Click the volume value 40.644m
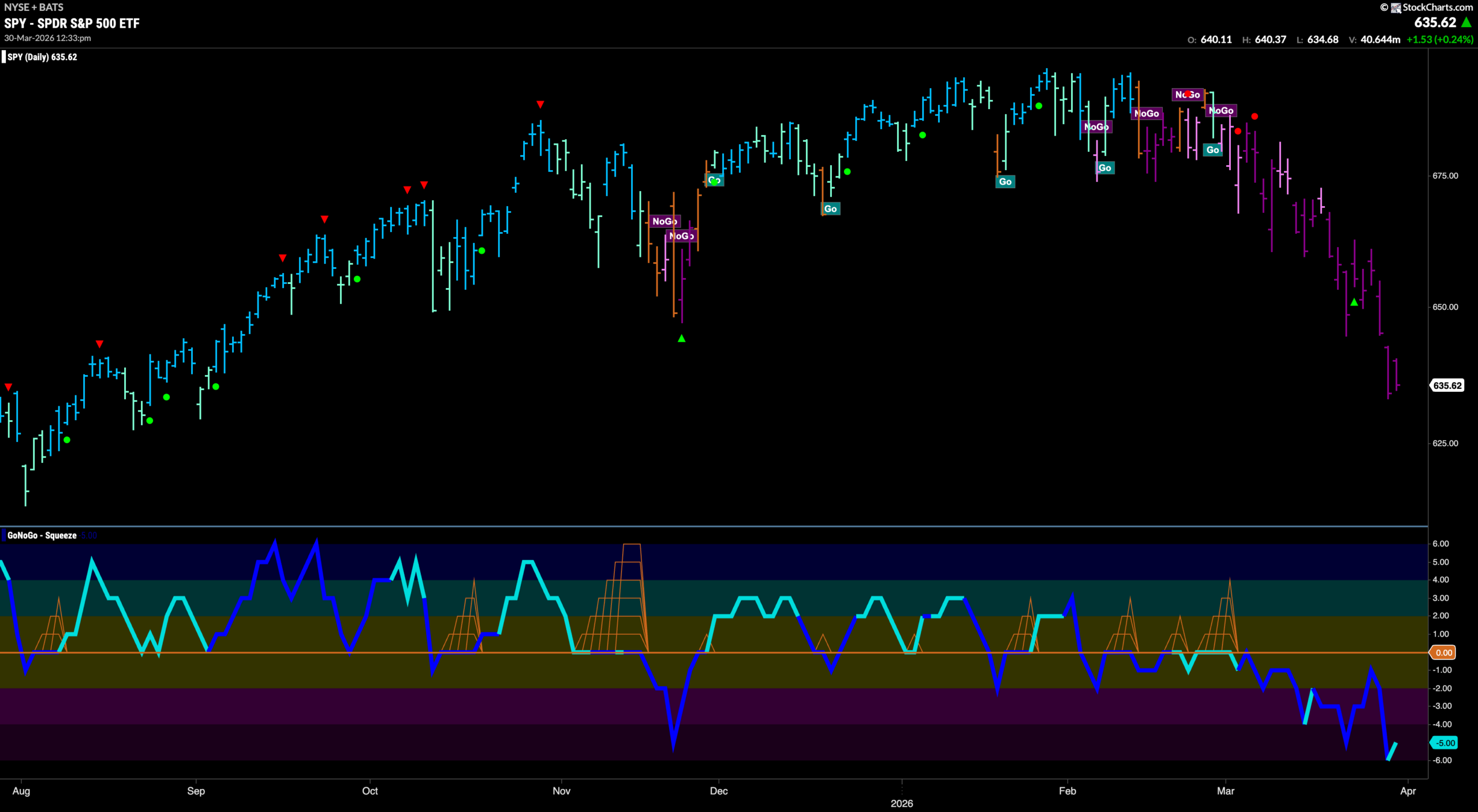 point(1380,40)
